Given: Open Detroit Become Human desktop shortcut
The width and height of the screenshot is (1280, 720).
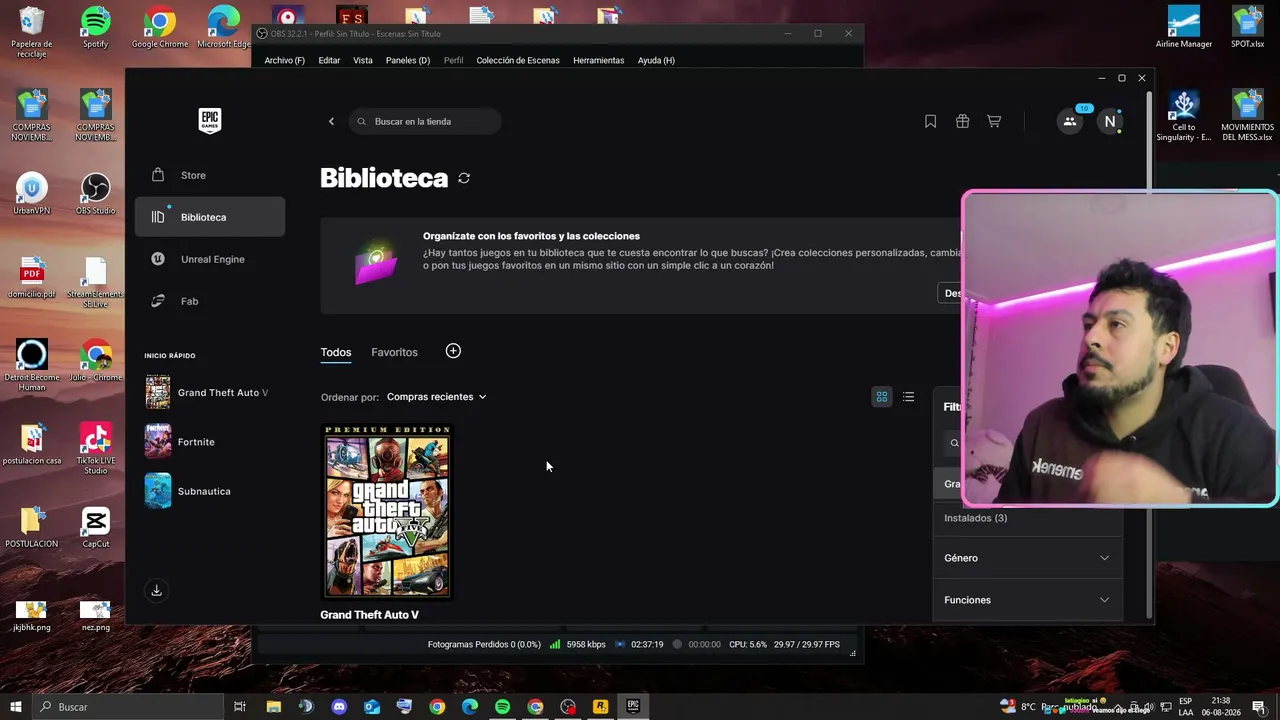Looking at the screenshot, I should (32, 364).
